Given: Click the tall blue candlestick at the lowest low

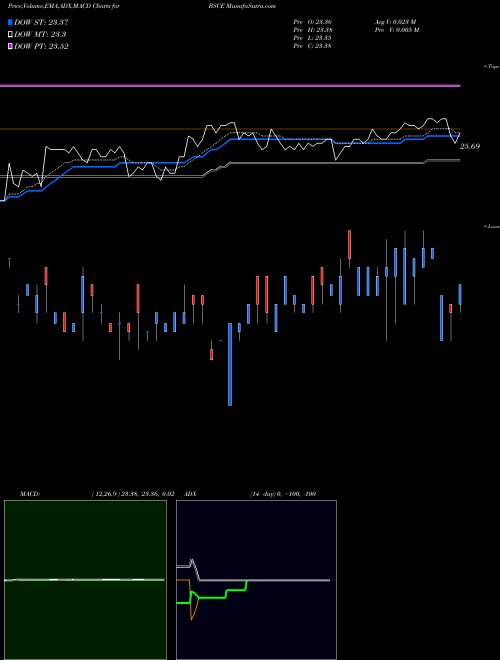Looking at the screenshot, I should 230,364.
